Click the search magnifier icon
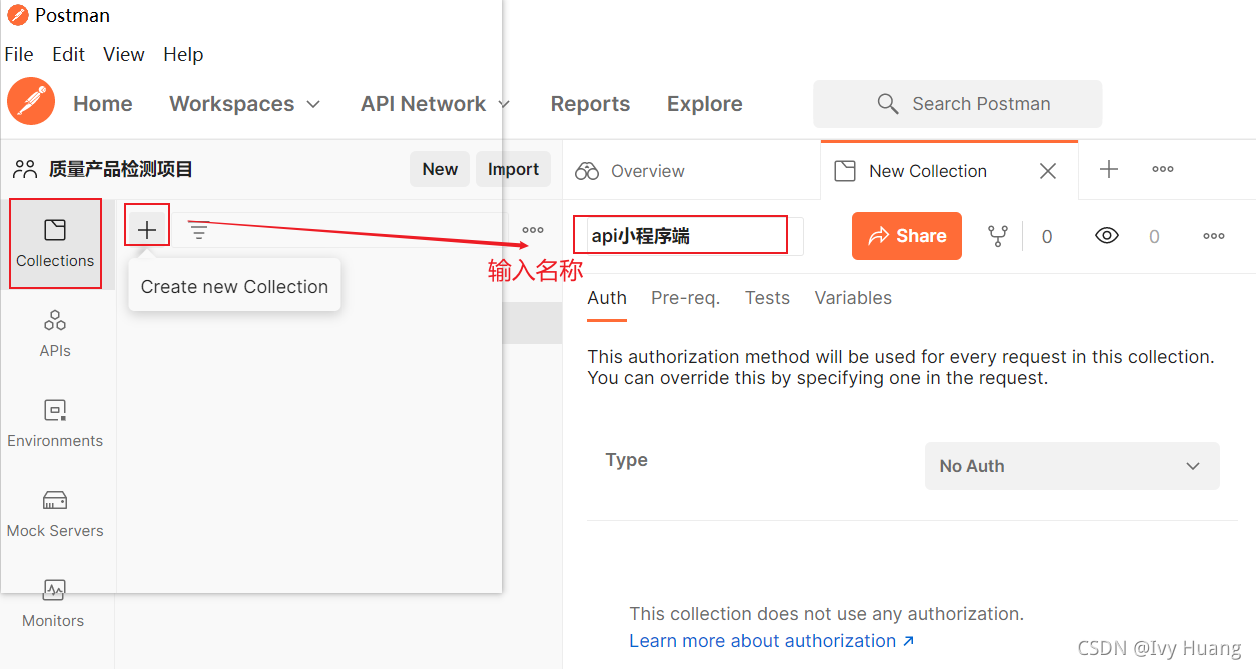The height and width of the screenshot is (669, 1256). pos(887,104)
